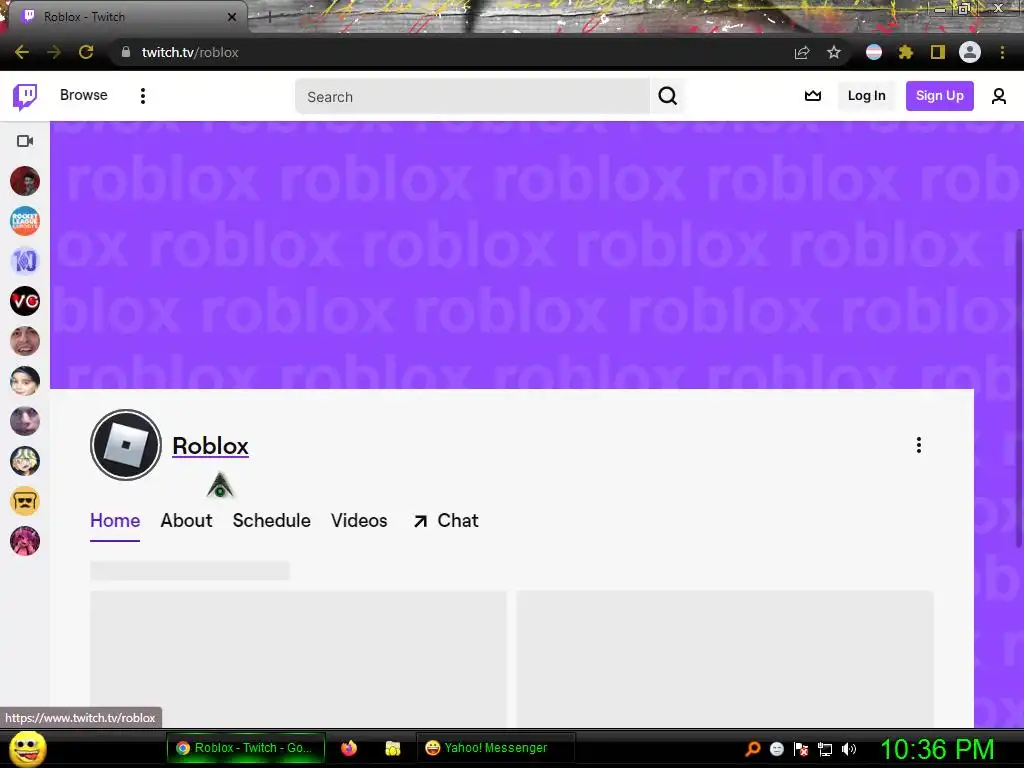Click the Log In button
Image resolution: width=1024 pixels, height=768 pixels.
click(x=866, y=96)
